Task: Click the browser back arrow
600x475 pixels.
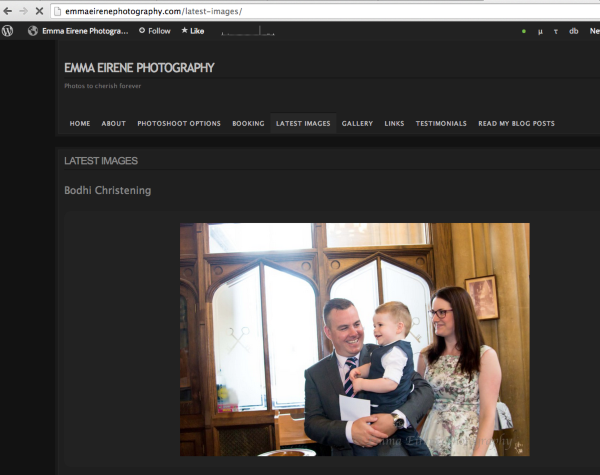Action: tap(7, 11)
